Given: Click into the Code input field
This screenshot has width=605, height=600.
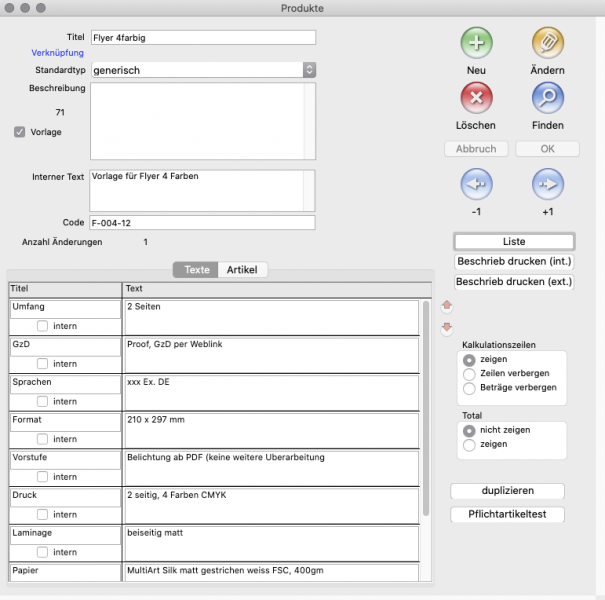Looking at the screenshot, I should point(202,223).
